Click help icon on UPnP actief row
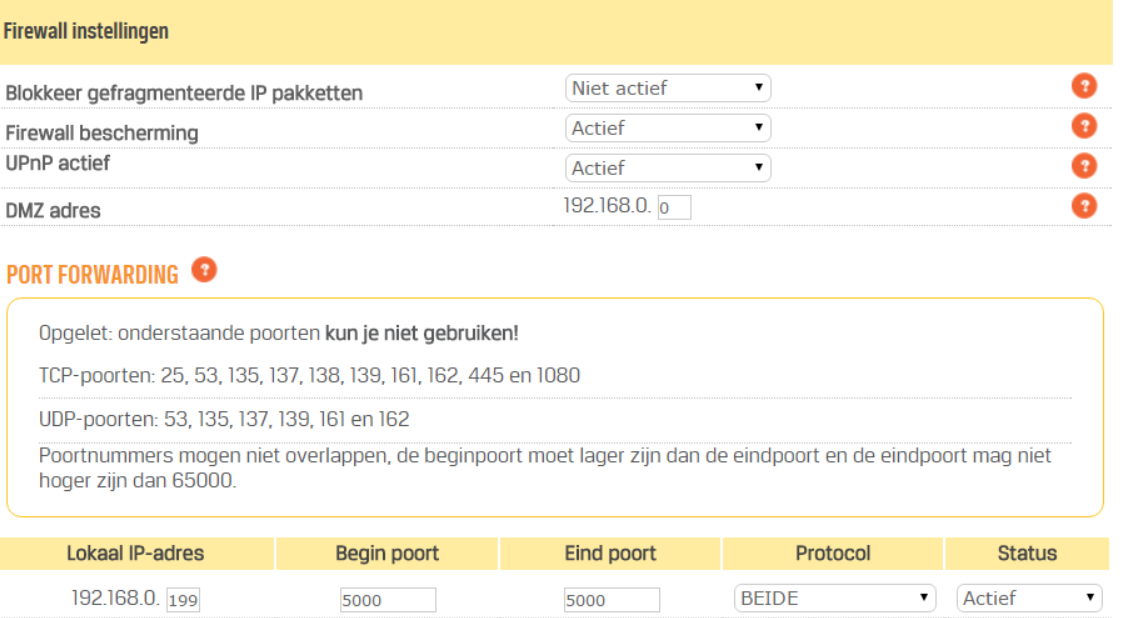Viewport: 1135px width, 618px height. [x=1083, y=166]
